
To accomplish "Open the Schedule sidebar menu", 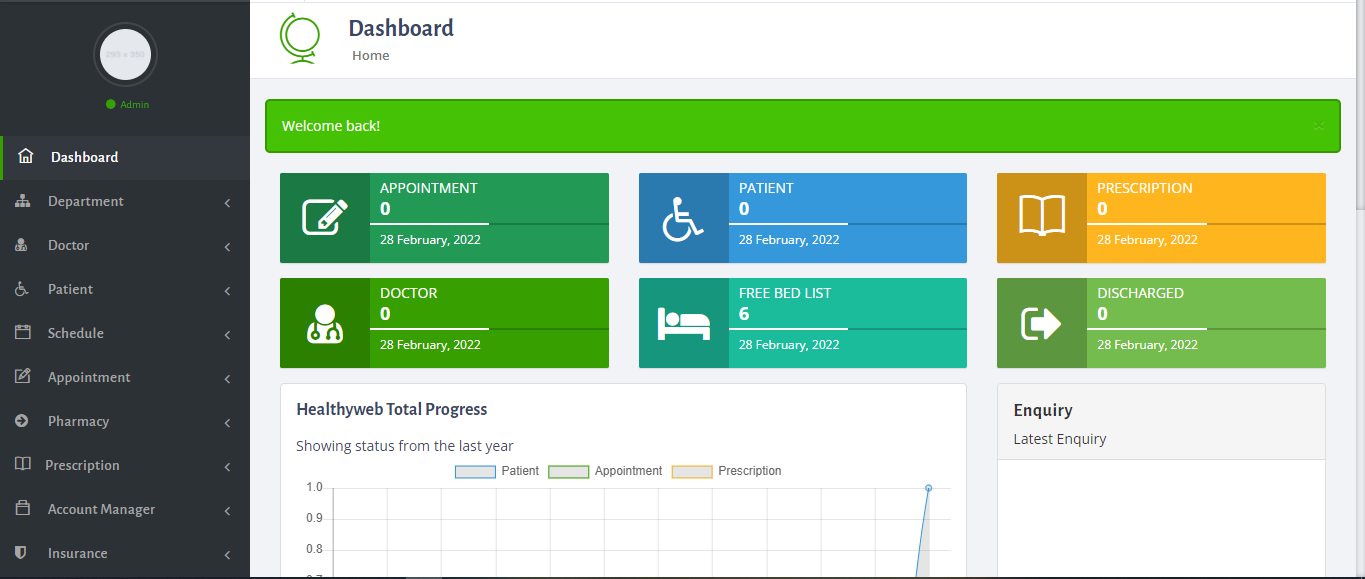I will coord(75,333).
